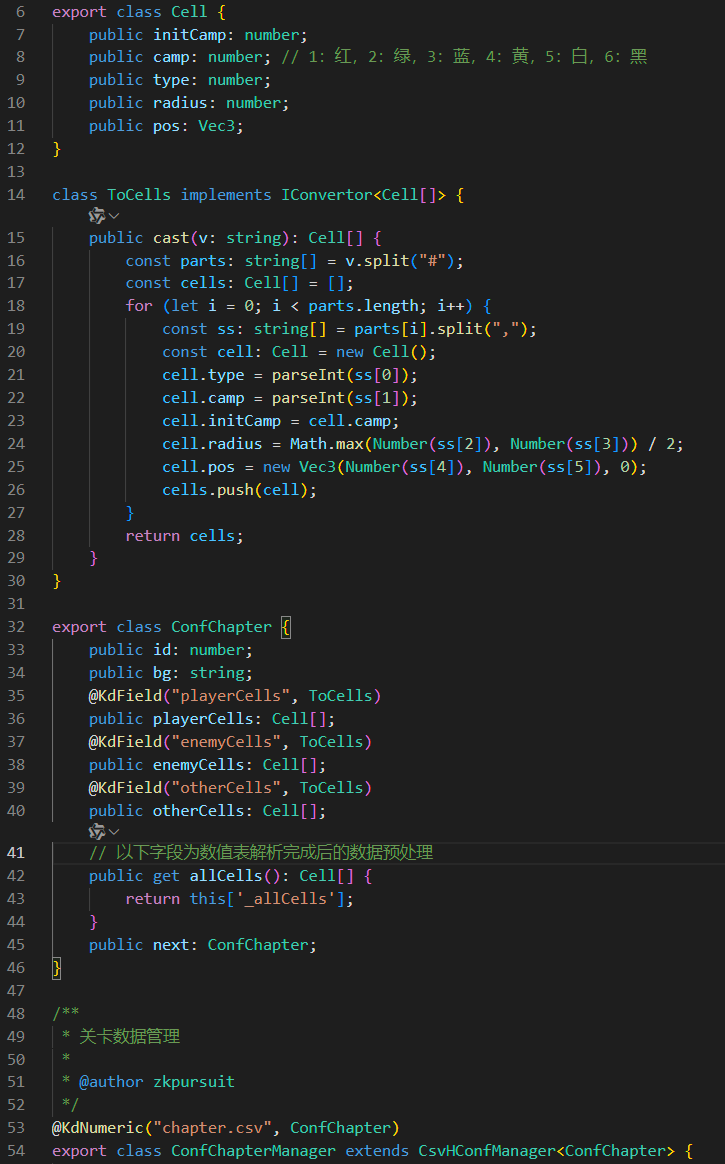Click the 'allCells' getter name on line 42
Screen dimensions: 725x1164
pyautogui.click(x=226, y=876)
